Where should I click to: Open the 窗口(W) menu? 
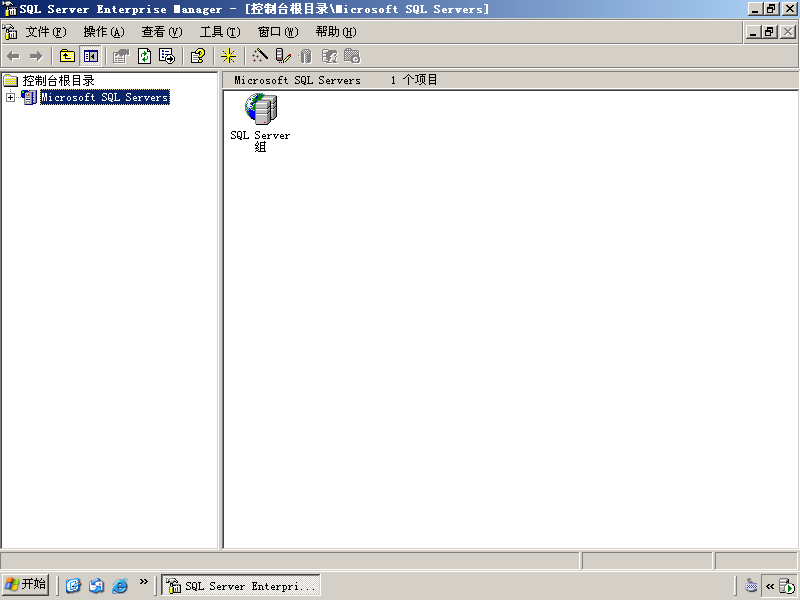(x=278, y=32)
